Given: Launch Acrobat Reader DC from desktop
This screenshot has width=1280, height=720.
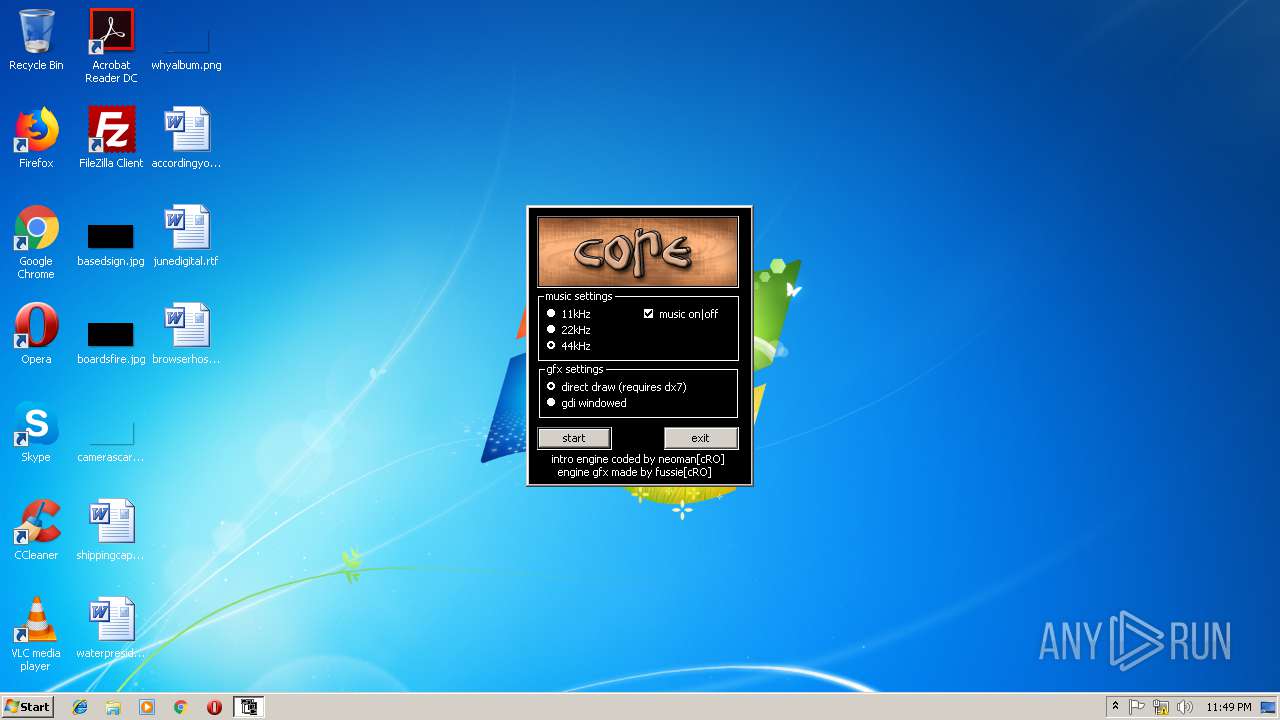Looking at the screenshot, I should tap(111, 46).
